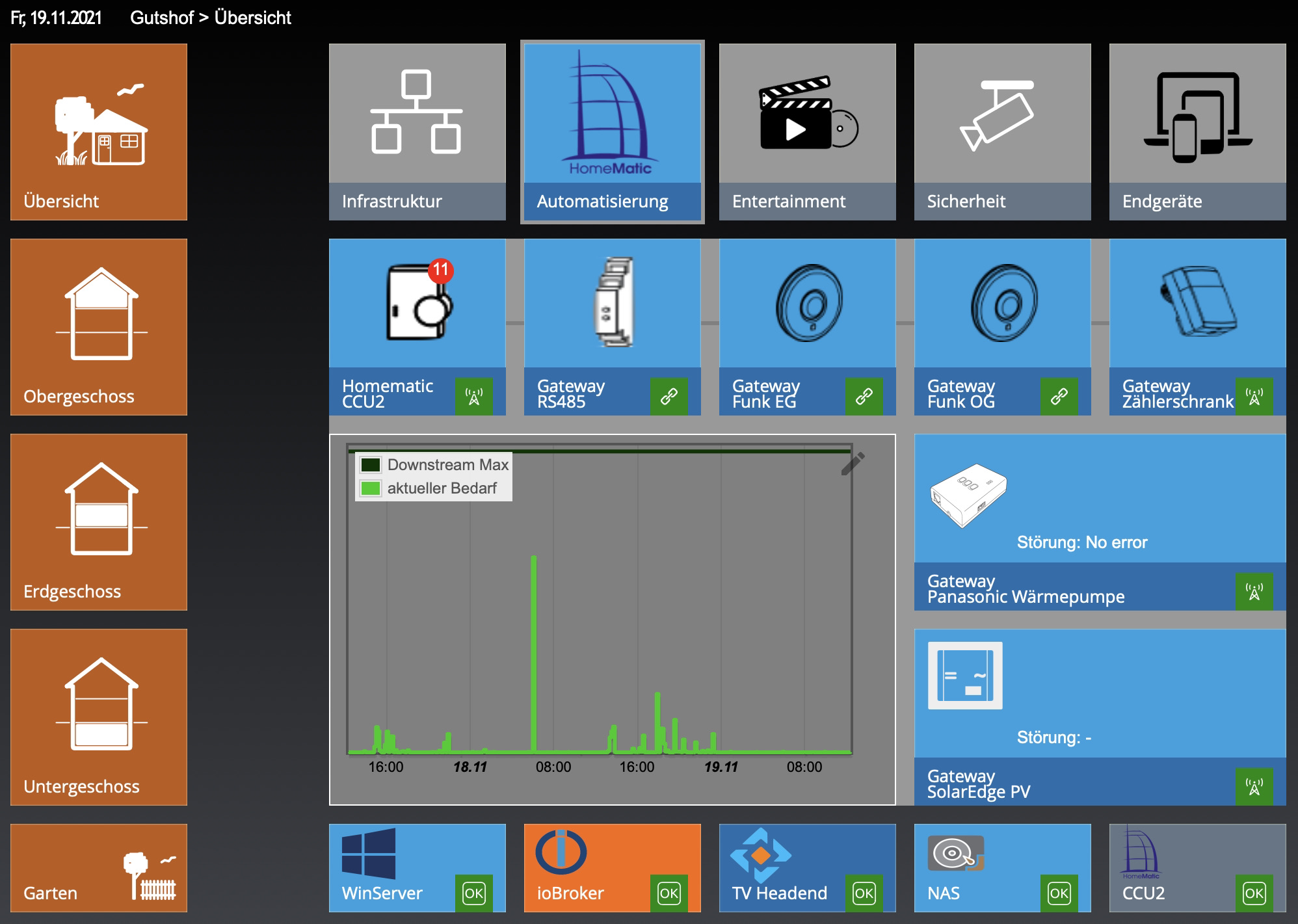Open the Garten navigation tile
The width and height of the screenshot is (1298, 924).
pos(99,867)
